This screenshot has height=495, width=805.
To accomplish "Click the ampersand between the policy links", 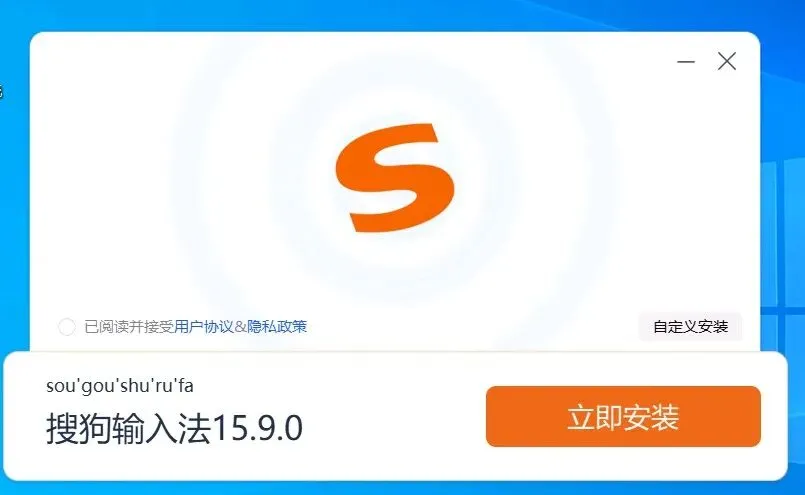I will (x=240, y=327).
